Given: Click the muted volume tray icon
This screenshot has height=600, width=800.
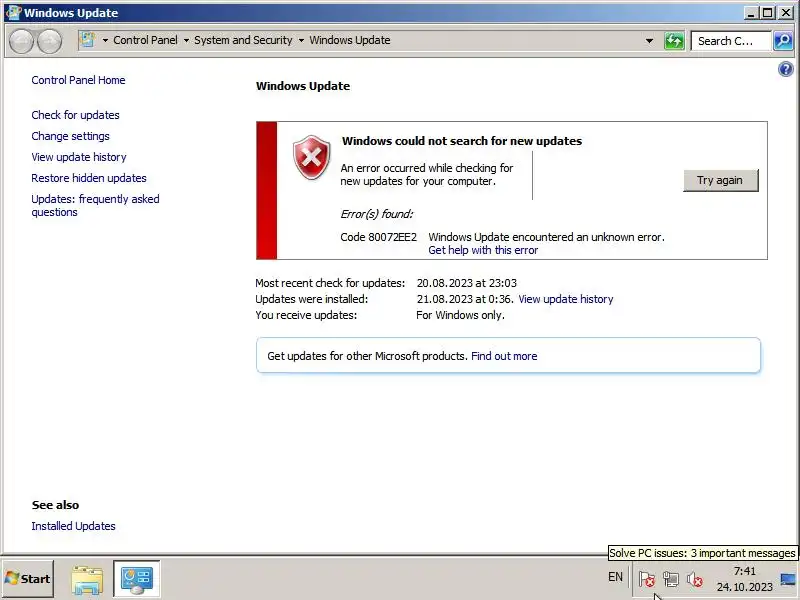Looking at the screenshot, I should (x=694, y=579).
